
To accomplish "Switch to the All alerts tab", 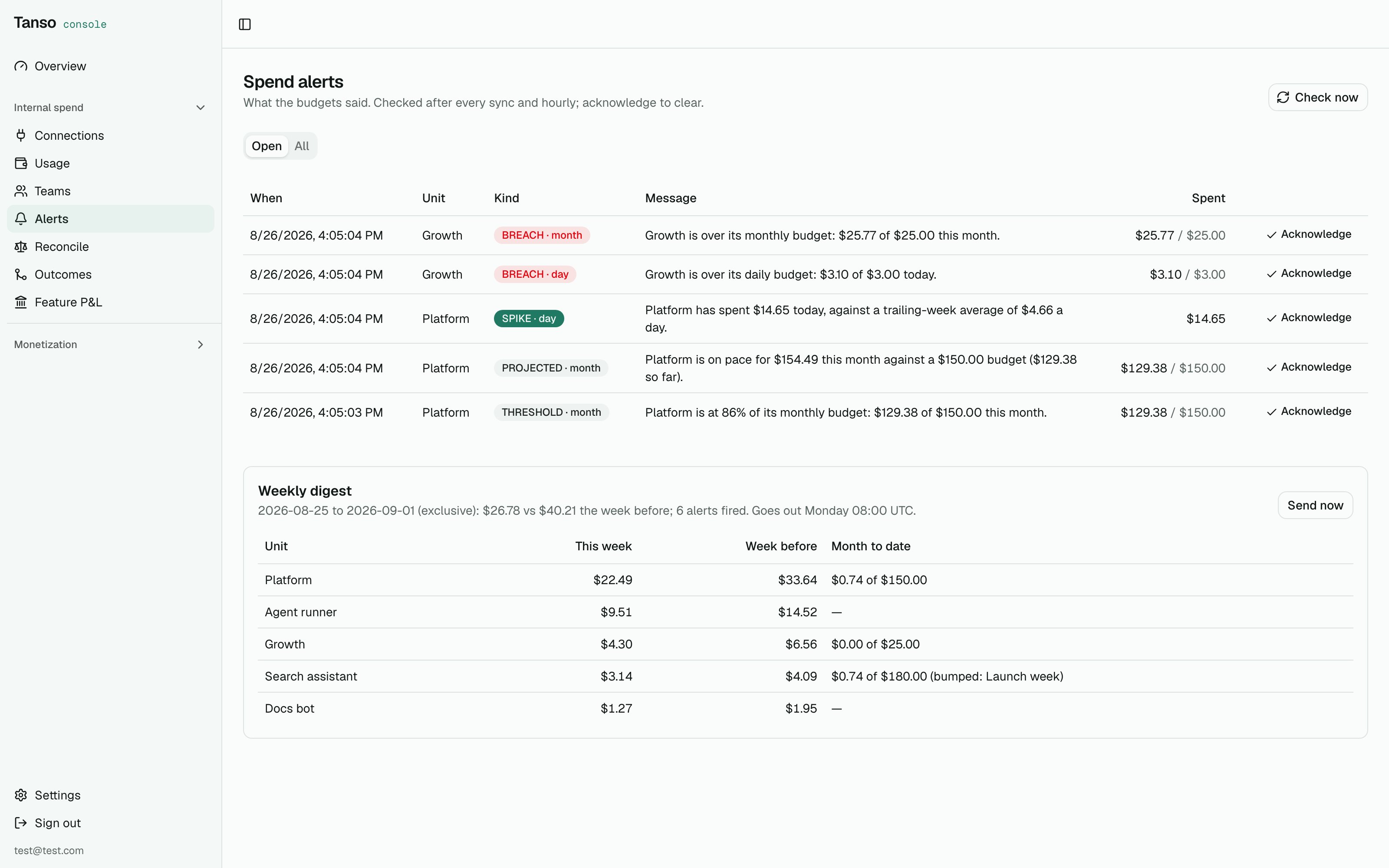I will 302,146.
